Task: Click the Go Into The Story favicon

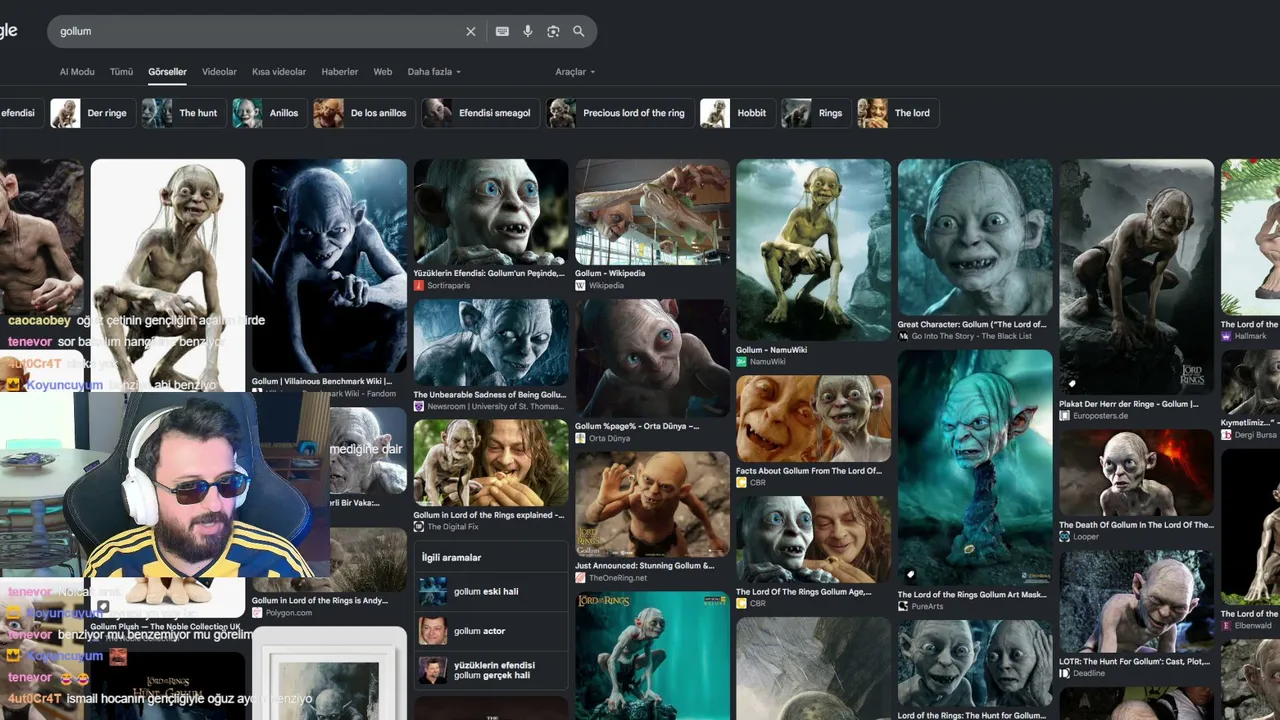Action: point(903,336)
